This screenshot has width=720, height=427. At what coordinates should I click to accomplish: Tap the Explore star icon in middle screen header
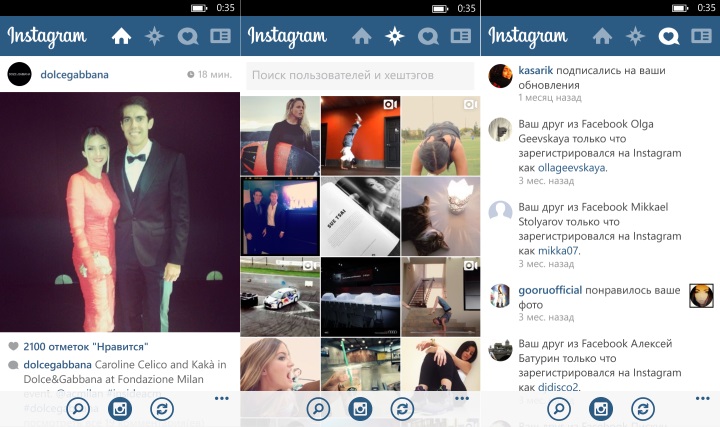click(395, 36)
